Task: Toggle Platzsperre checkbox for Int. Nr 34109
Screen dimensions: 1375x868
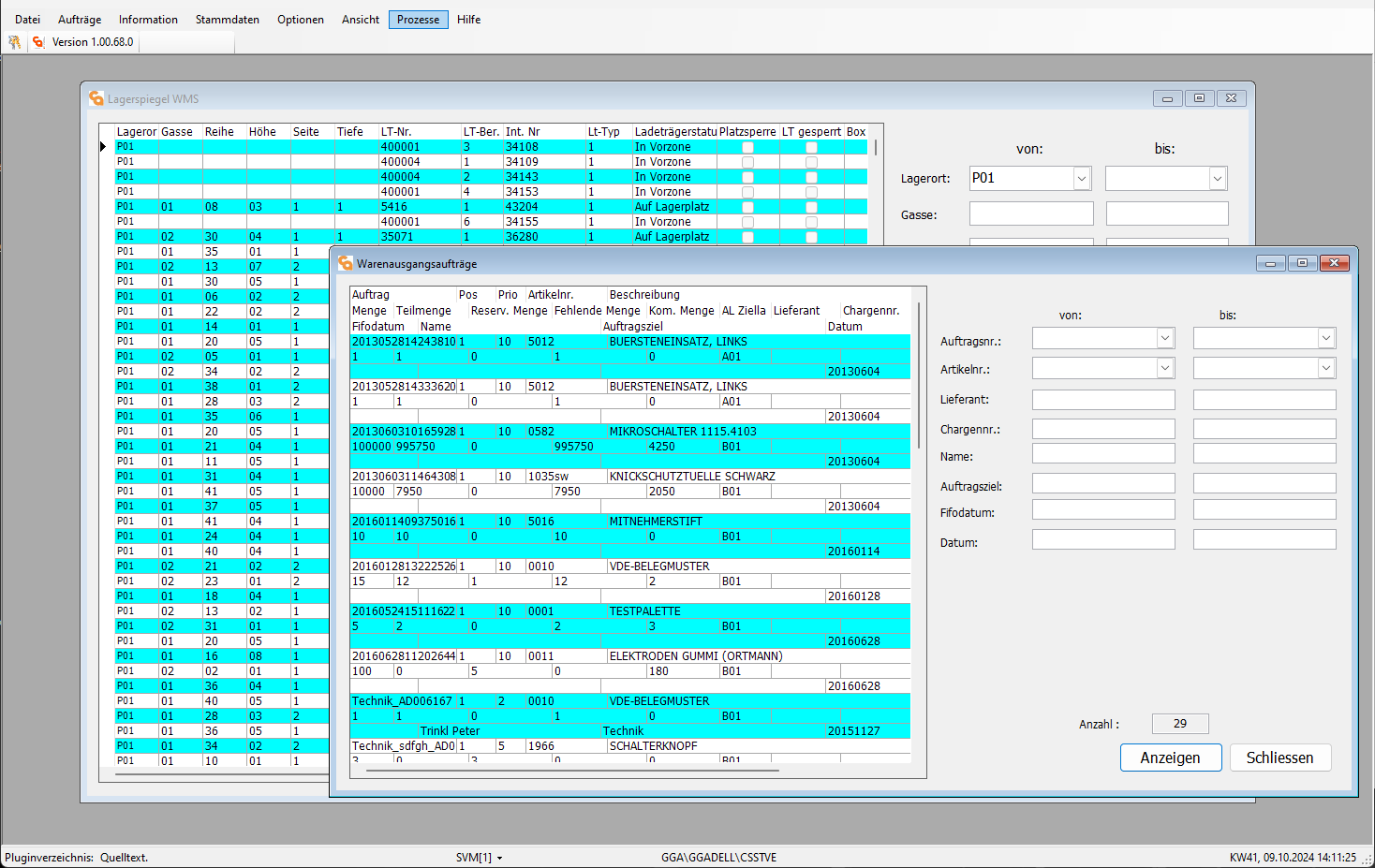Action: tap(747, 162)
